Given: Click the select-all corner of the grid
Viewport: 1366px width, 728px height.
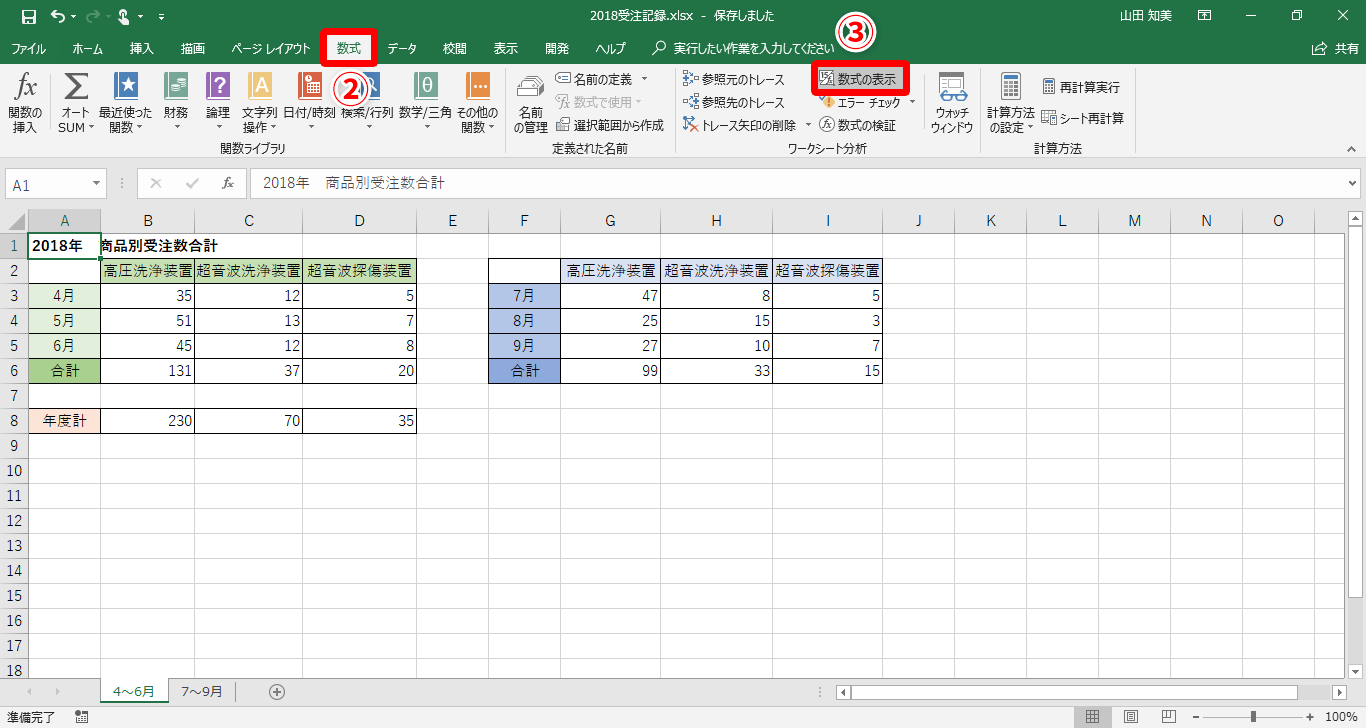Looking at the screenshot, I should pyautogui.click(x=17, y=221).
